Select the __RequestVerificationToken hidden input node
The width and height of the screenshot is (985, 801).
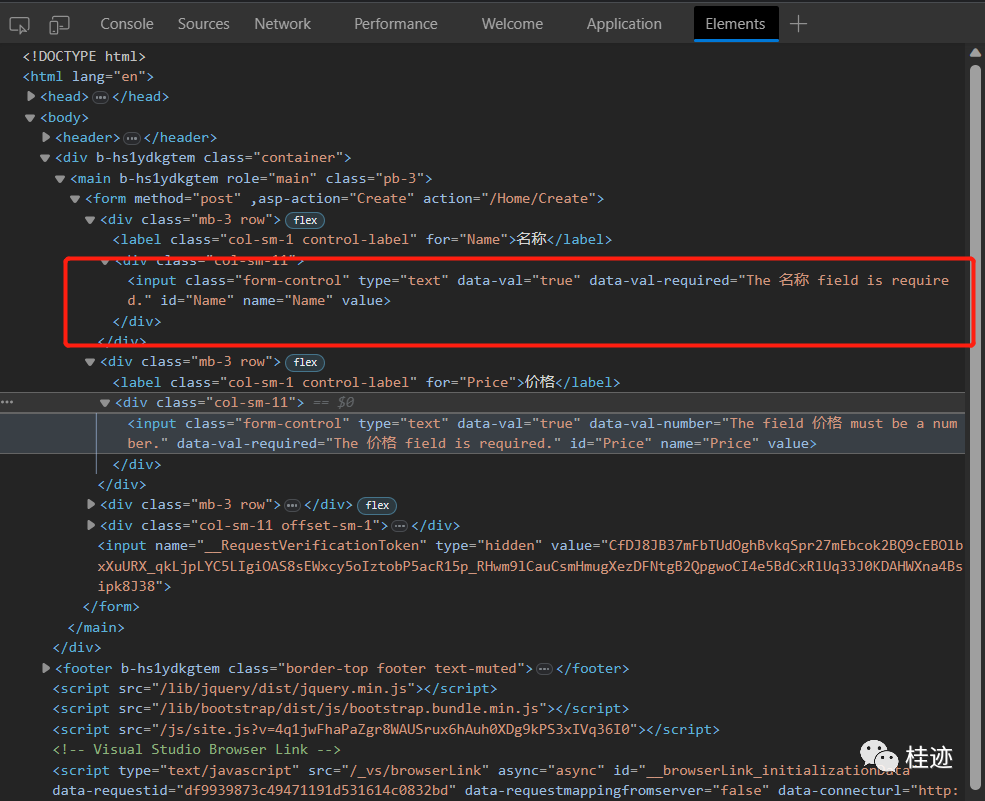pos(530,565)
